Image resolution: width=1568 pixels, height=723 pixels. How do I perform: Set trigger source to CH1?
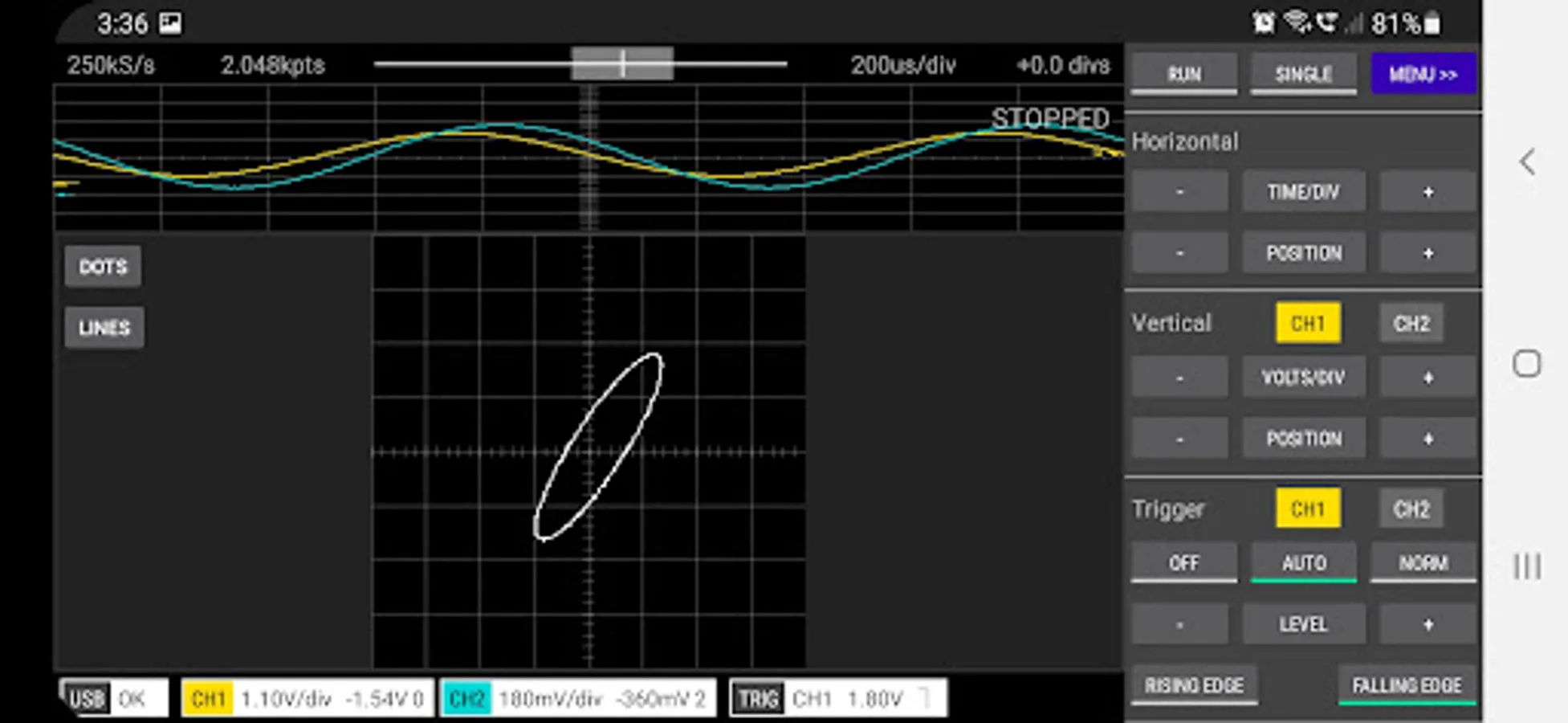tap(1308, 509)
